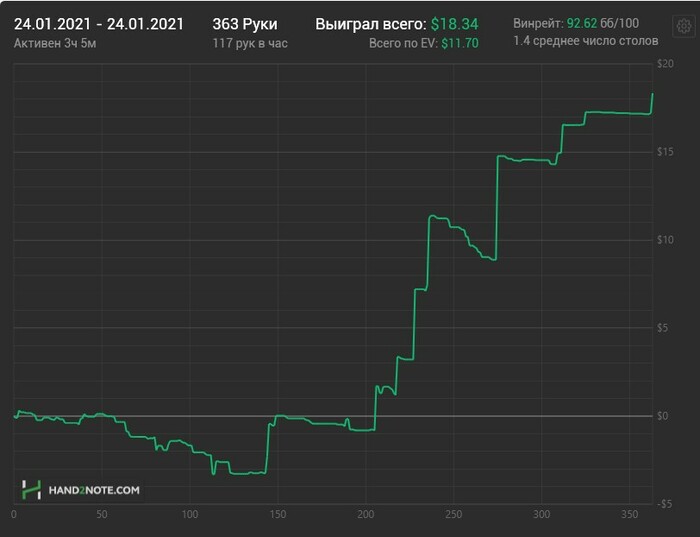Click the -$5 y-axis label
The image size is (700, 537).
(x=664, y=504)
